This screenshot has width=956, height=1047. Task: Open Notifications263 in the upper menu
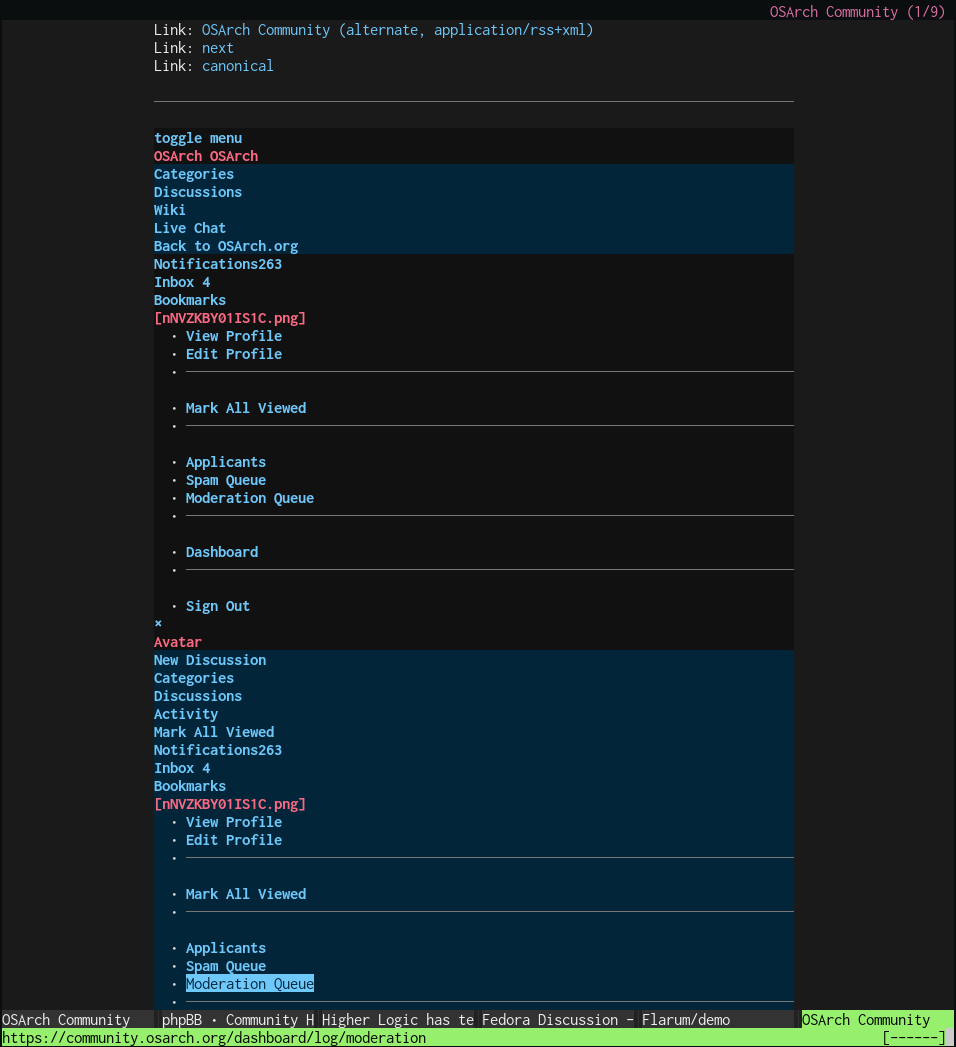click(218, 264)
